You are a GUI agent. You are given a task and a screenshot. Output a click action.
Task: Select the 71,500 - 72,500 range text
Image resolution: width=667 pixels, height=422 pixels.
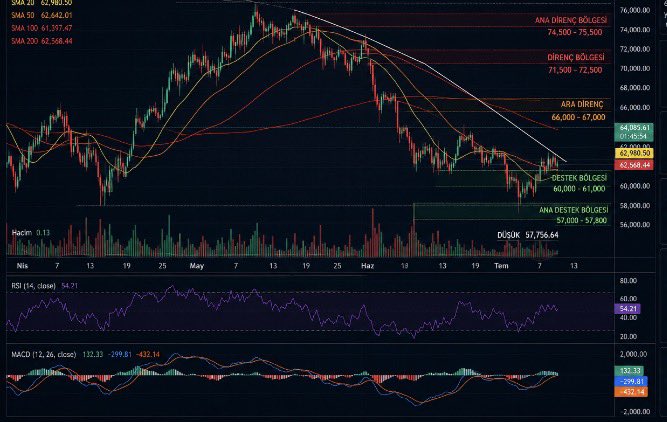[x=575, y=70]
